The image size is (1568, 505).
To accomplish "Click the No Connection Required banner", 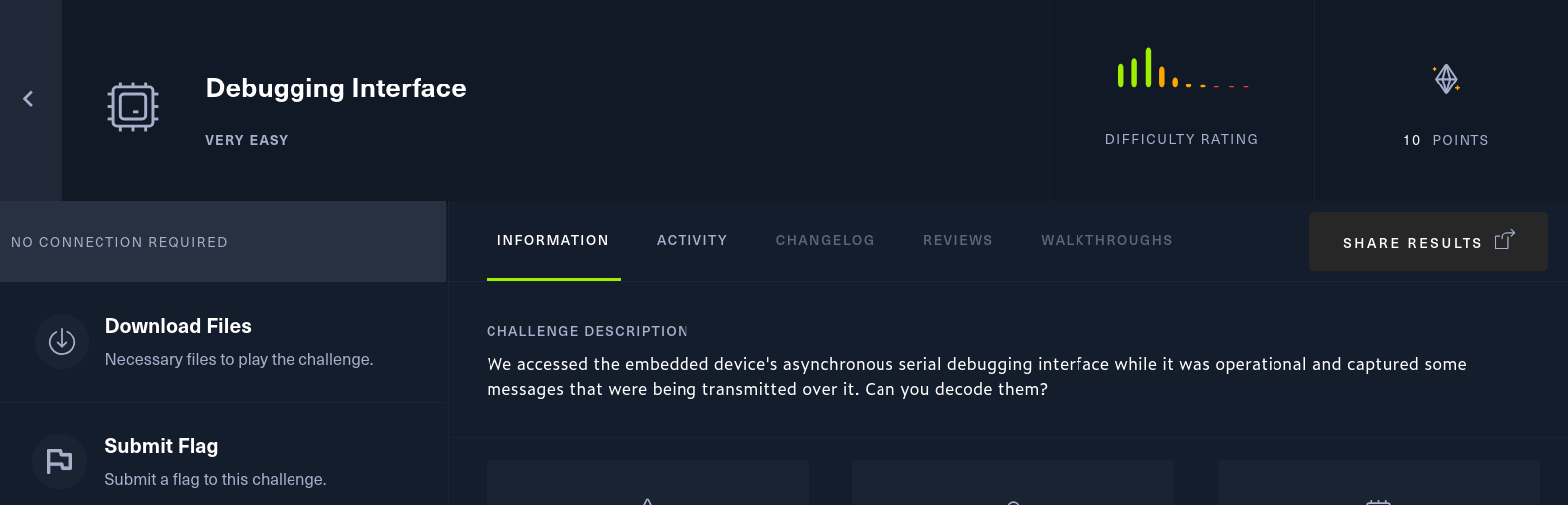I will pyautogui.click(x=223, y=242).
